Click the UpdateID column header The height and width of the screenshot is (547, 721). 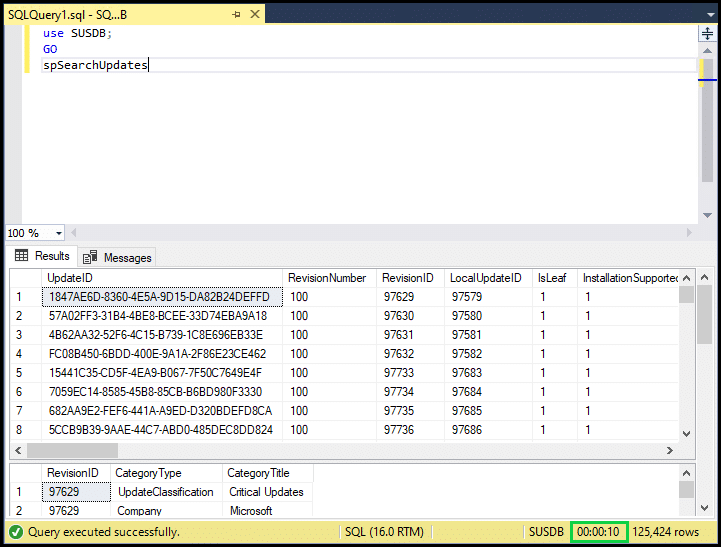pyautogui.click(x=162, y=278)
